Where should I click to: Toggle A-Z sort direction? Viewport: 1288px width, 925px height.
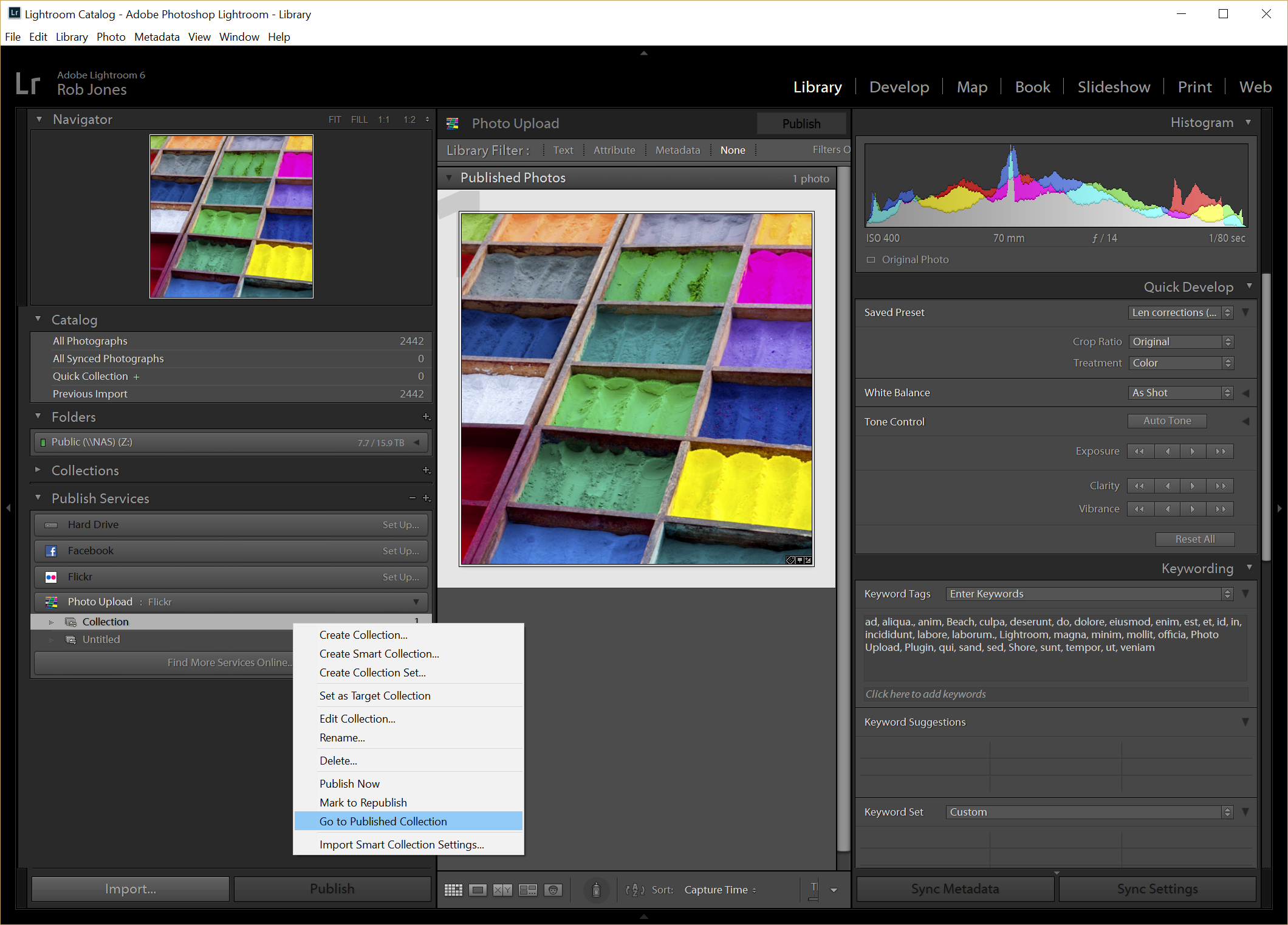tap(635, 890)
